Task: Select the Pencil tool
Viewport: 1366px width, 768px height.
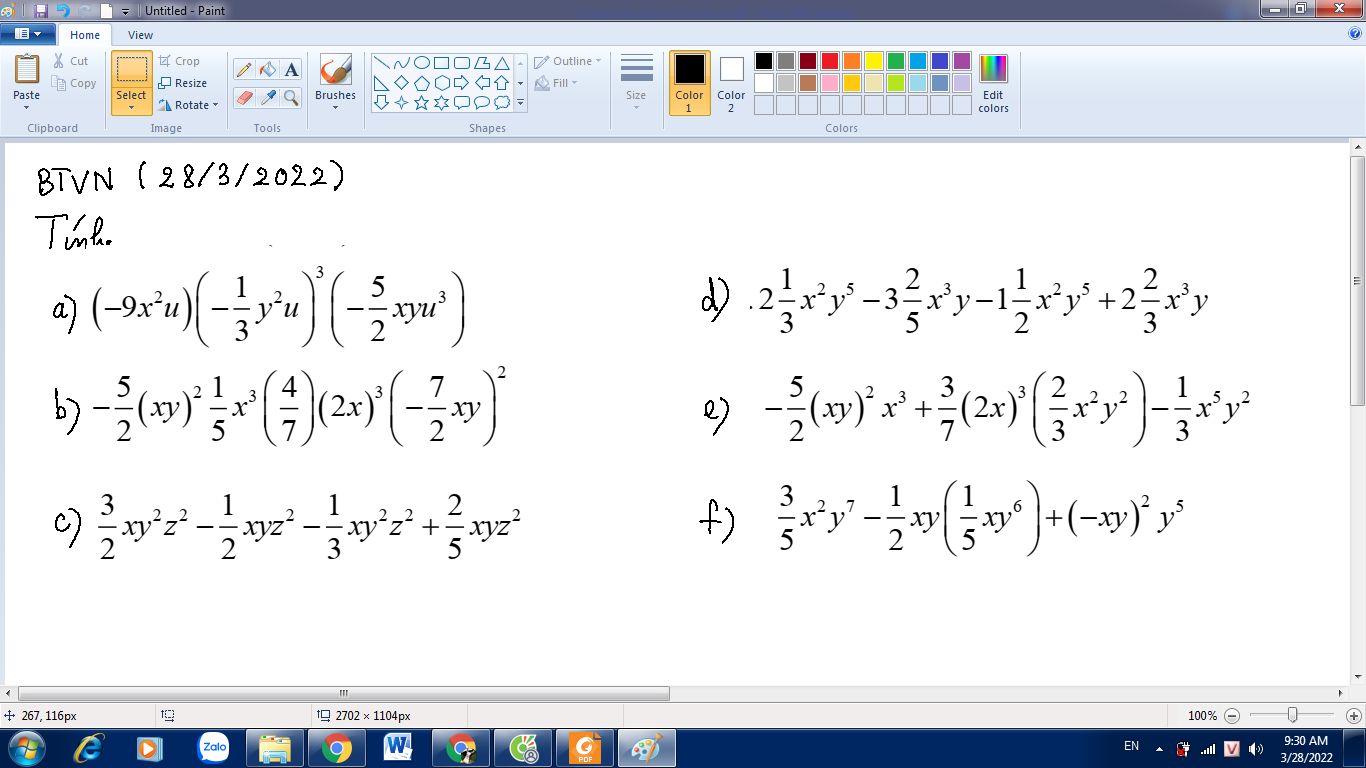Action: tap(243, 69)
